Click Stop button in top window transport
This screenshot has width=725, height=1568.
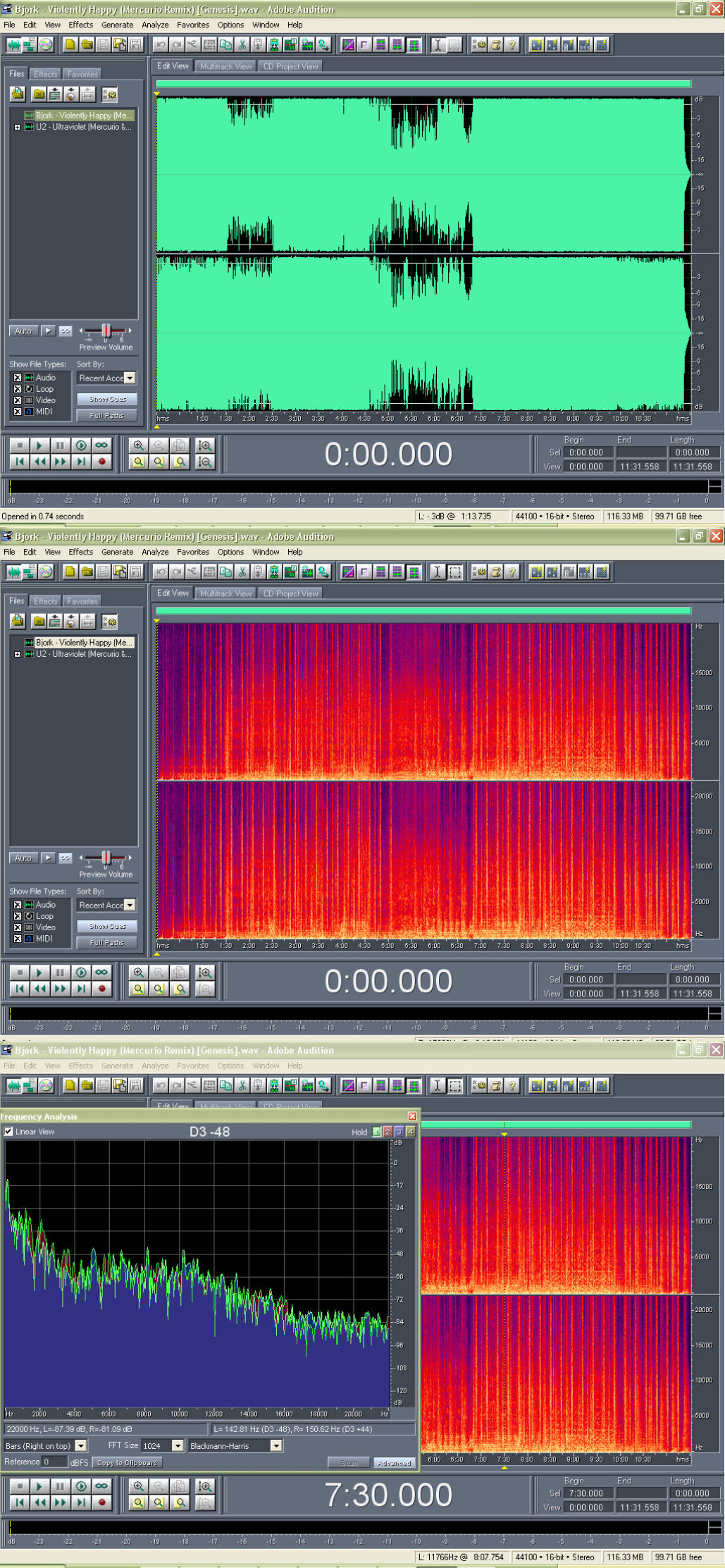coord(20,445)
